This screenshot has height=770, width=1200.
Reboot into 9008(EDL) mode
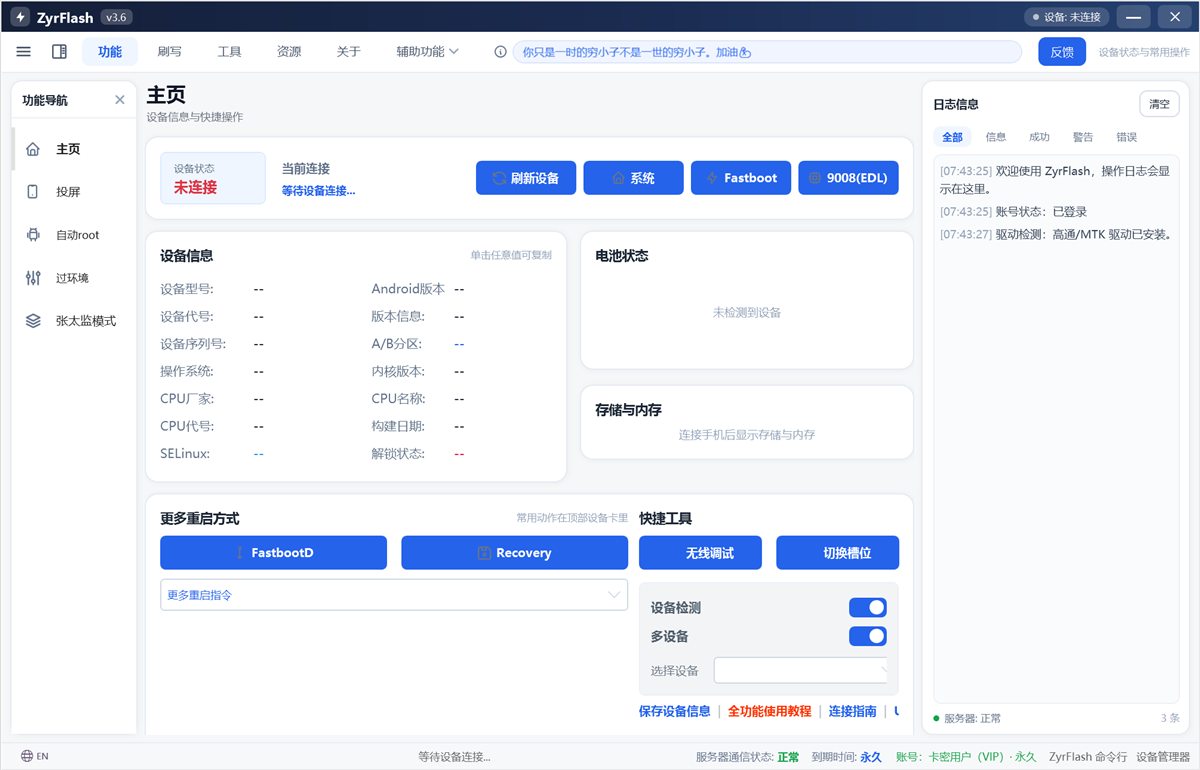(849, 178)
